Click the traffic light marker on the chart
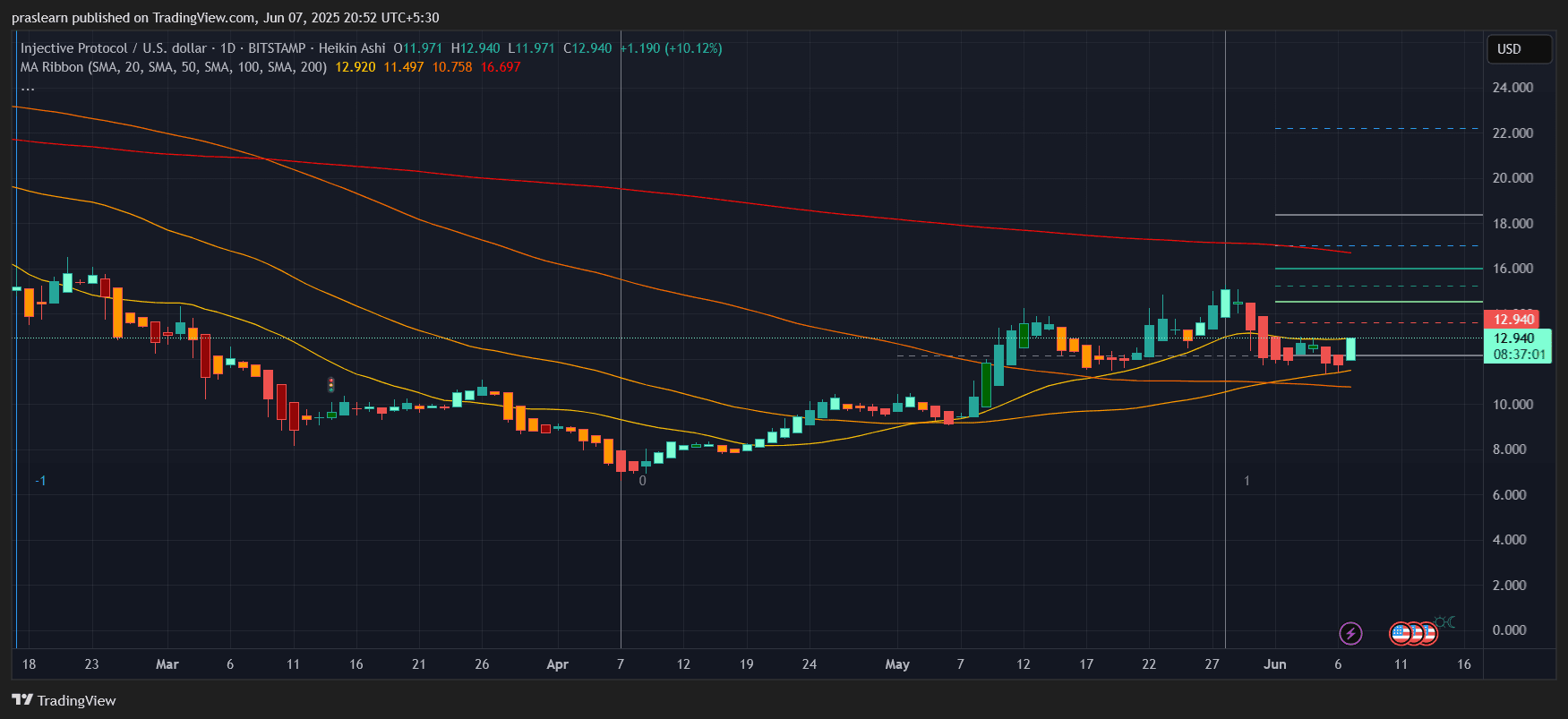1568x719 pixels. coord(330,385)
